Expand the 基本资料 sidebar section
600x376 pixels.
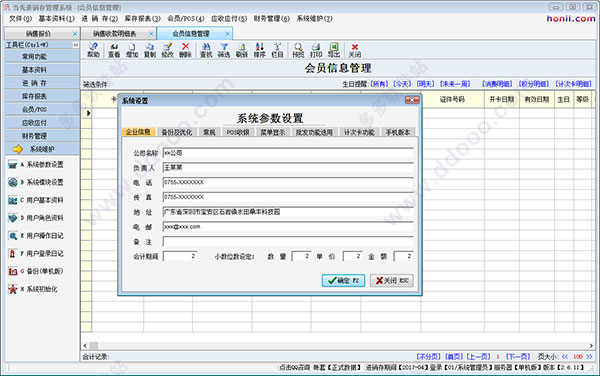(x=42, y=70)
